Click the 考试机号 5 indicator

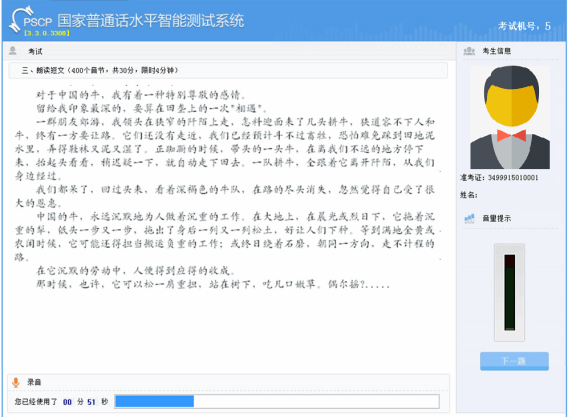point(524,26)
